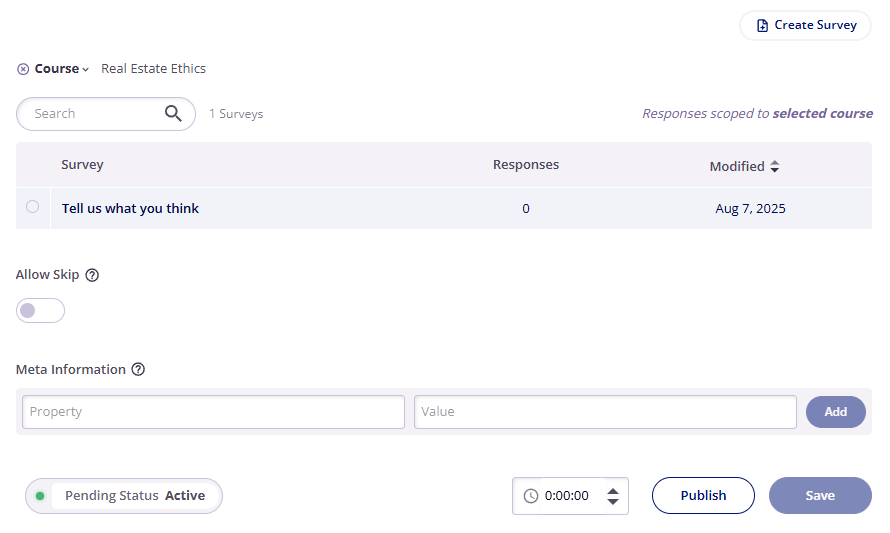The width and height of the screenshot is (890, 533).
Task: Open the Allow Skip help icon
Action: [x=92, y=275]
